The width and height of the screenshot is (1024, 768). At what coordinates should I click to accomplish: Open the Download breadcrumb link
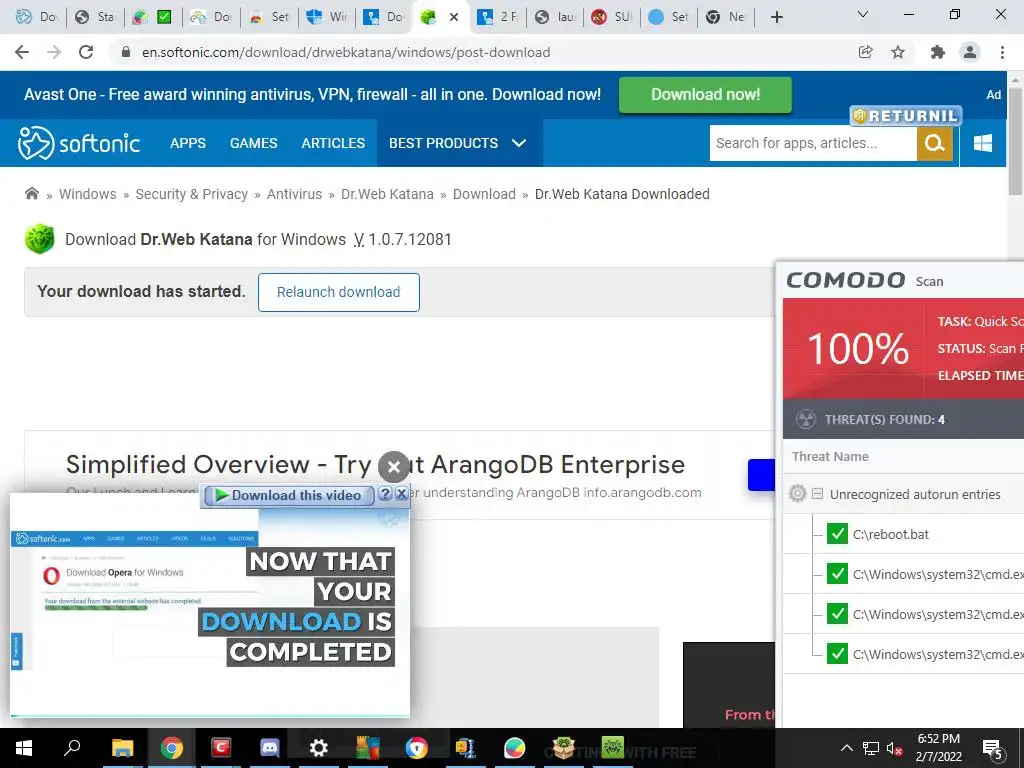[484, 194]
